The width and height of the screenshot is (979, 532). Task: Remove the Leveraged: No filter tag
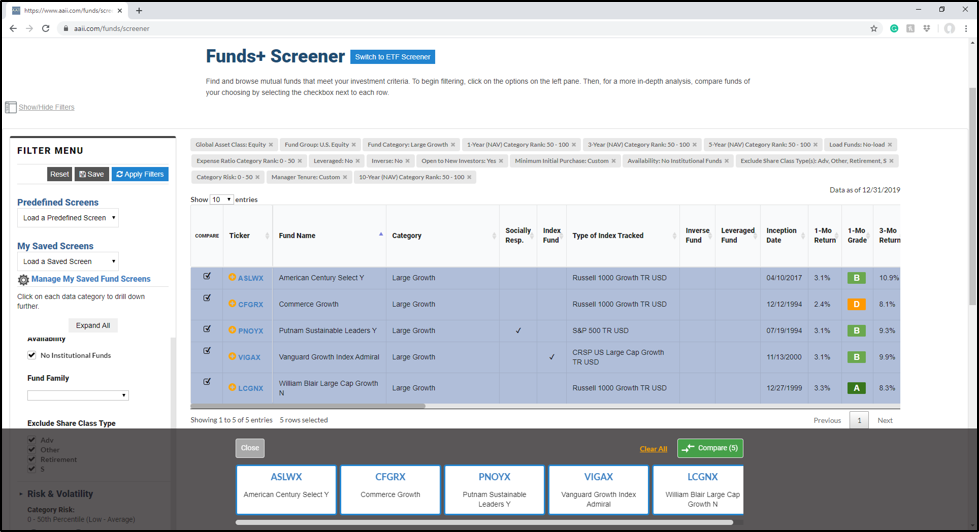(x=358, y=161)
